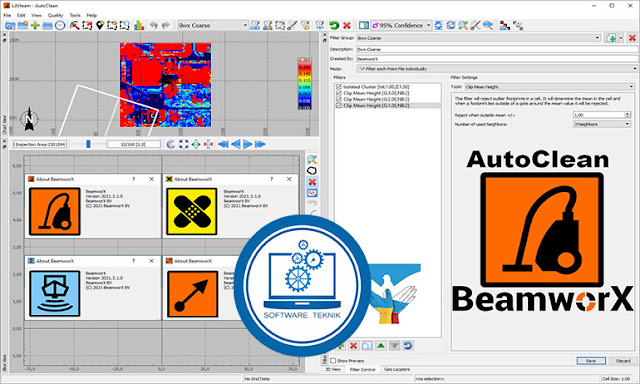This screenshot has width=640, height=384.
Task: Open the Edit menu
Action: click(21, 15)
